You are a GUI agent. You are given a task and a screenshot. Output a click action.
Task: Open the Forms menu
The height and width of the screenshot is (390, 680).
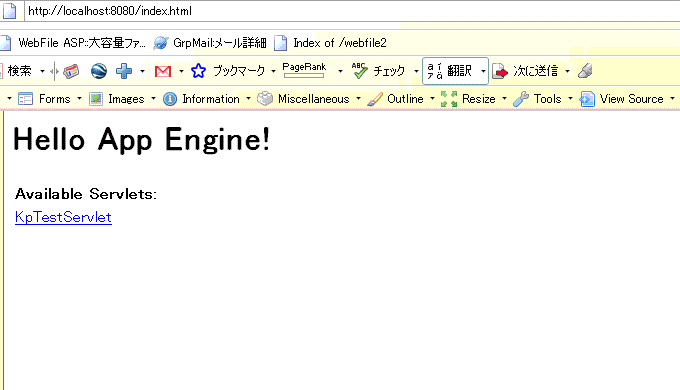[55, 99]
